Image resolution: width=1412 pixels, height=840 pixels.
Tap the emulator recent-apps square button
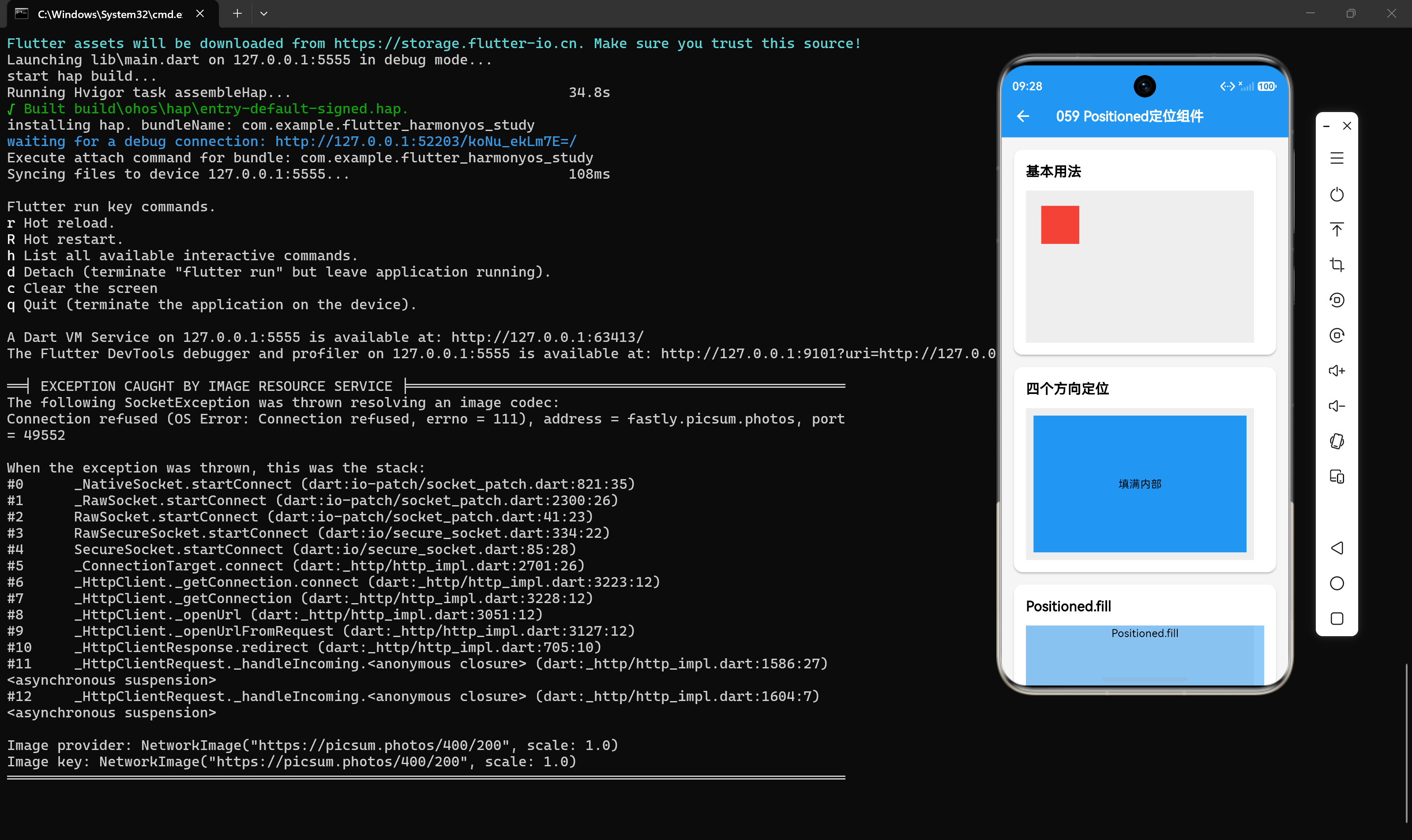[1337, 619]
